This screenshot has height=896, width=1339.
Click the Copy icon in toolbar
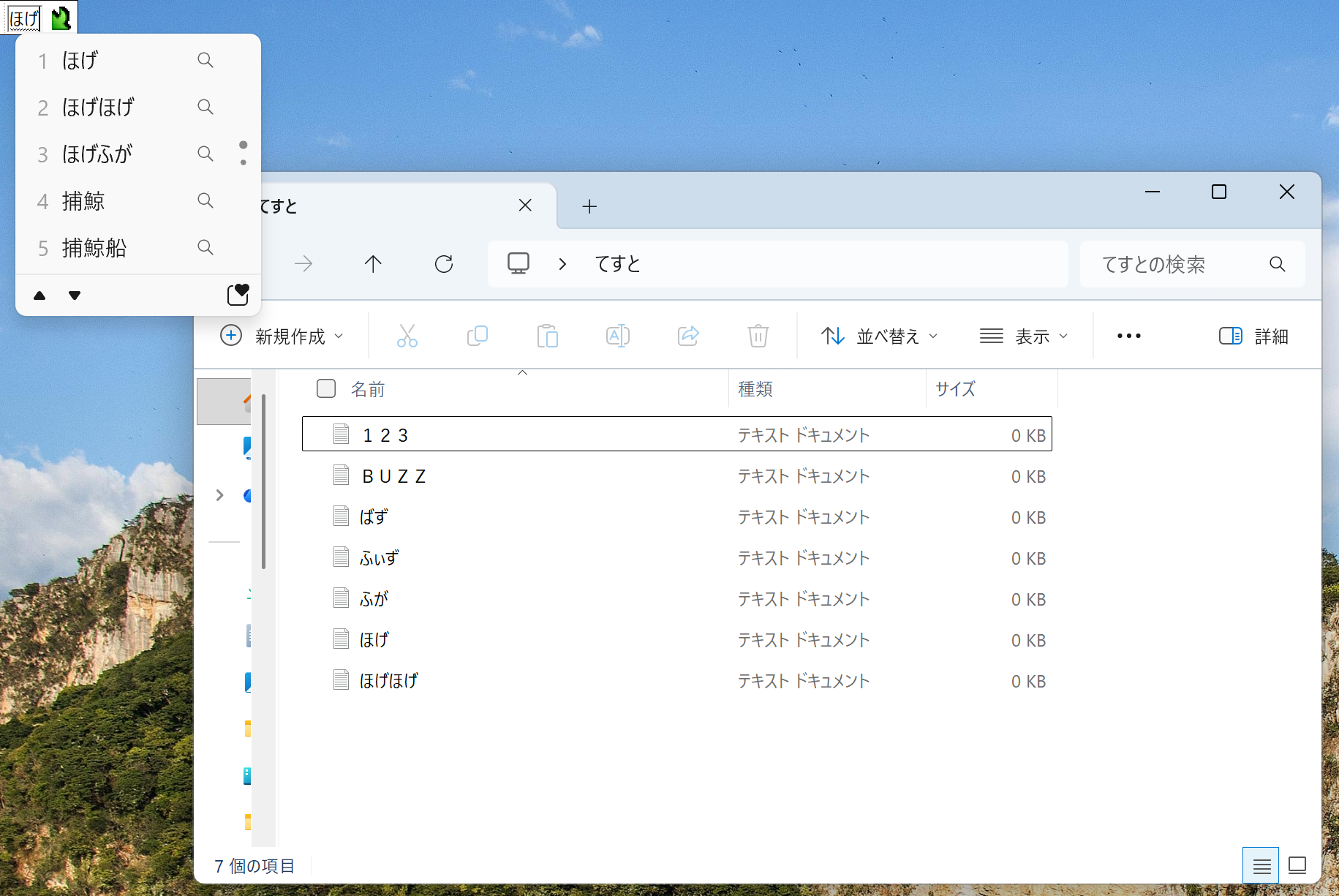click(478, 336)
